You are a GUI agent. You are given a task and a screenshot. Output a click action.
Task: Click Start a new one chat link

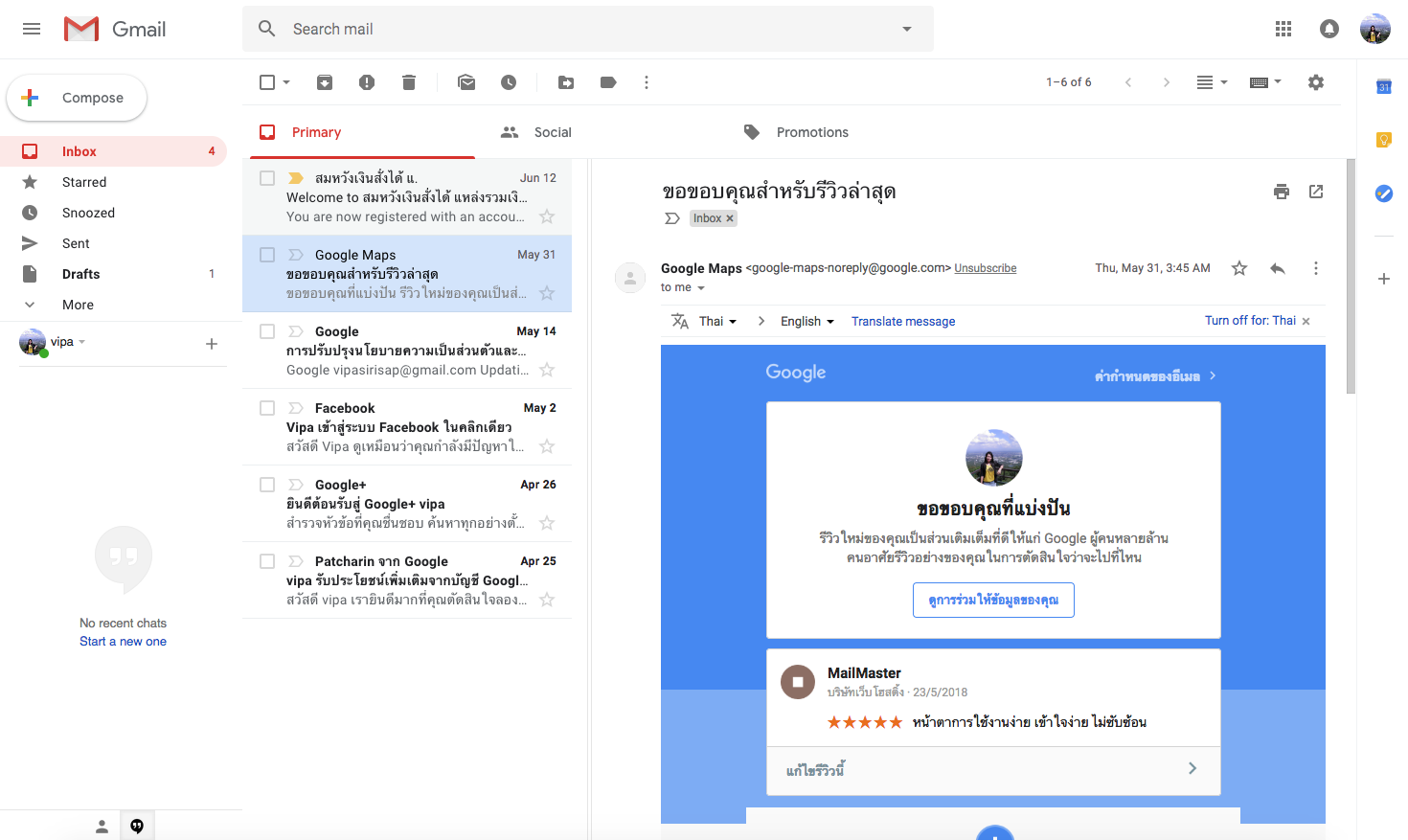[x=123, y=642]
